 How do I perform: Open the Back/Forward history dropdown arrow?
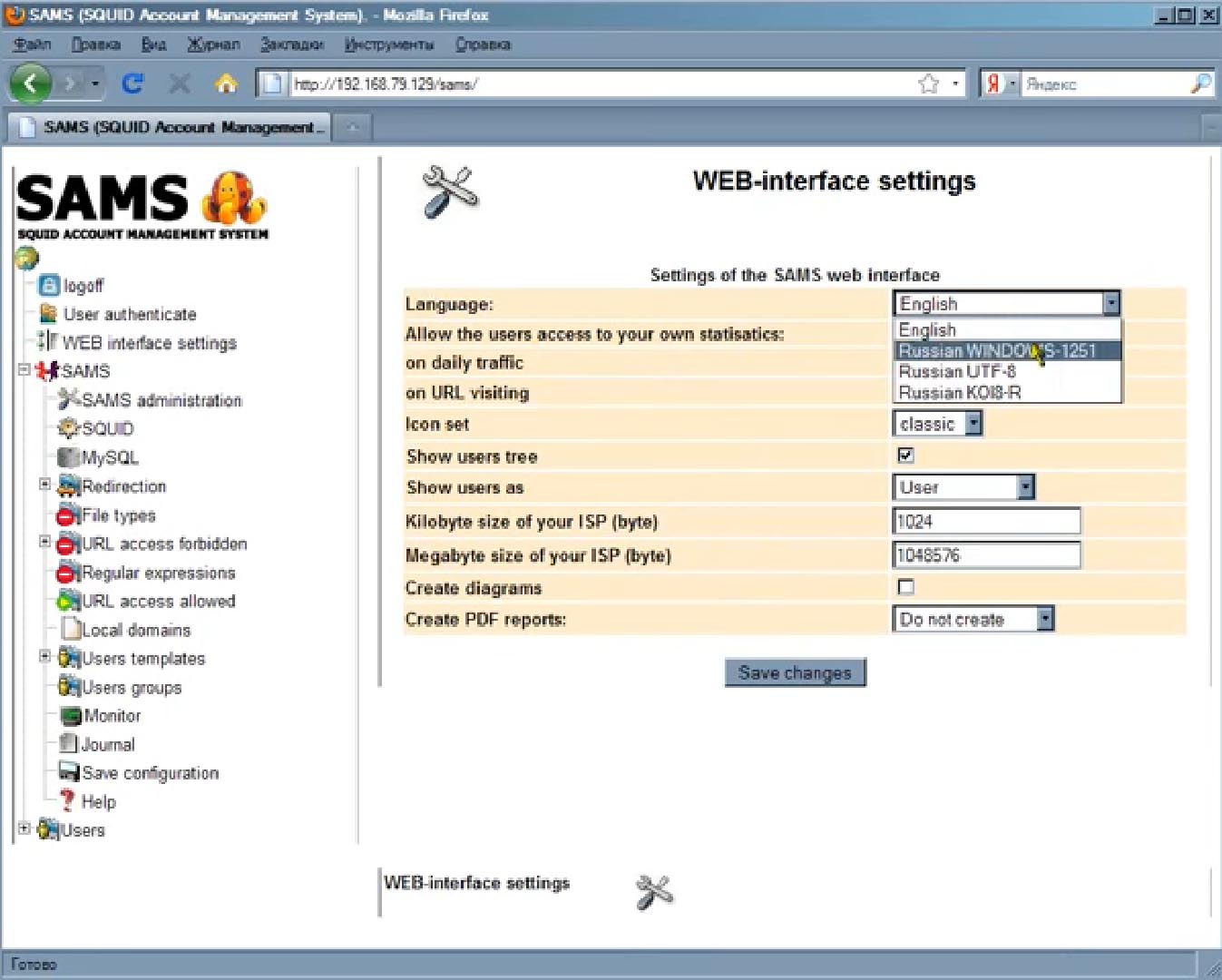(95, 83)
